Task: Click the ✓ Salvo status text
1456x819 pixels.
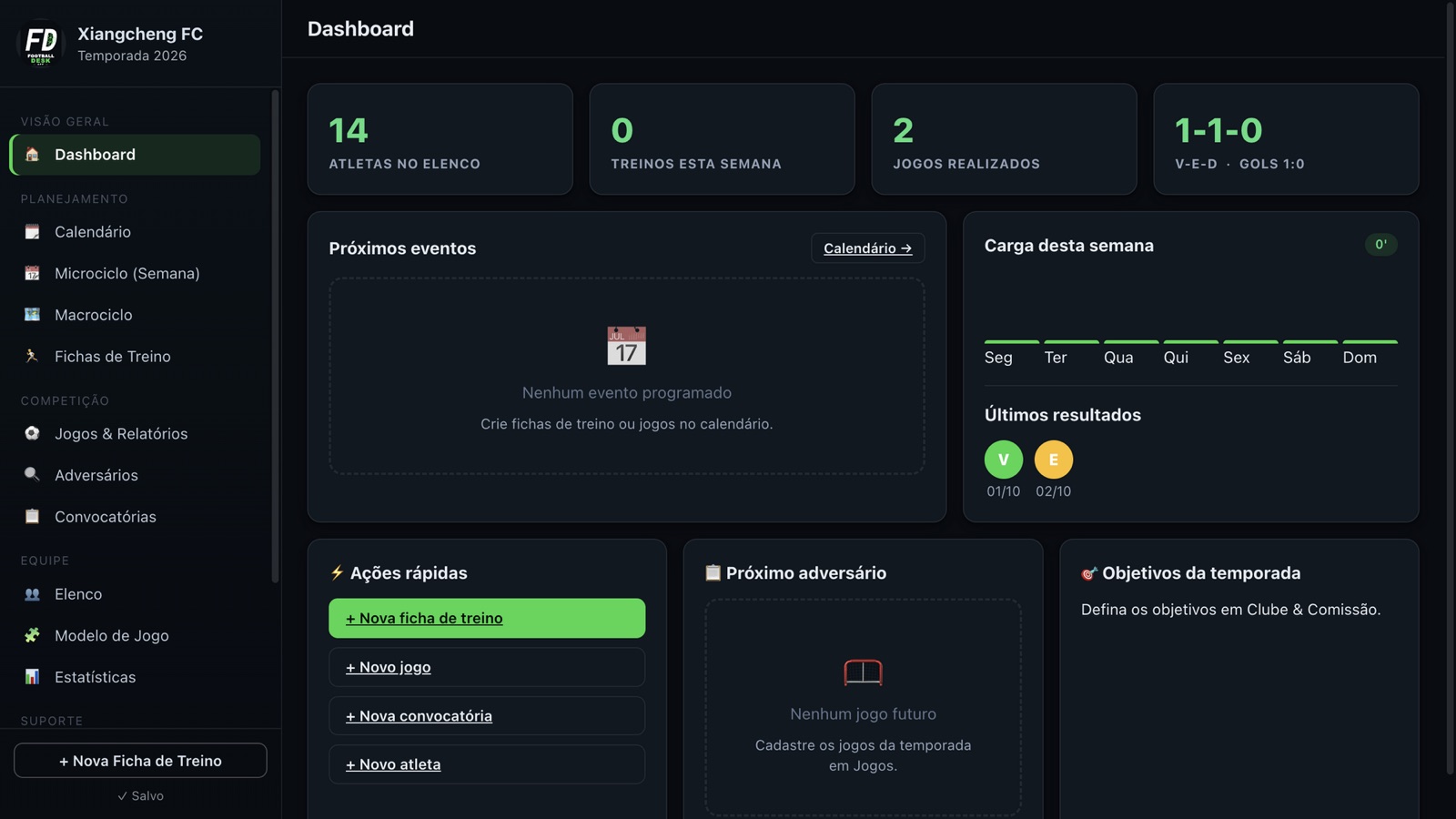Action: coord(140,795)
